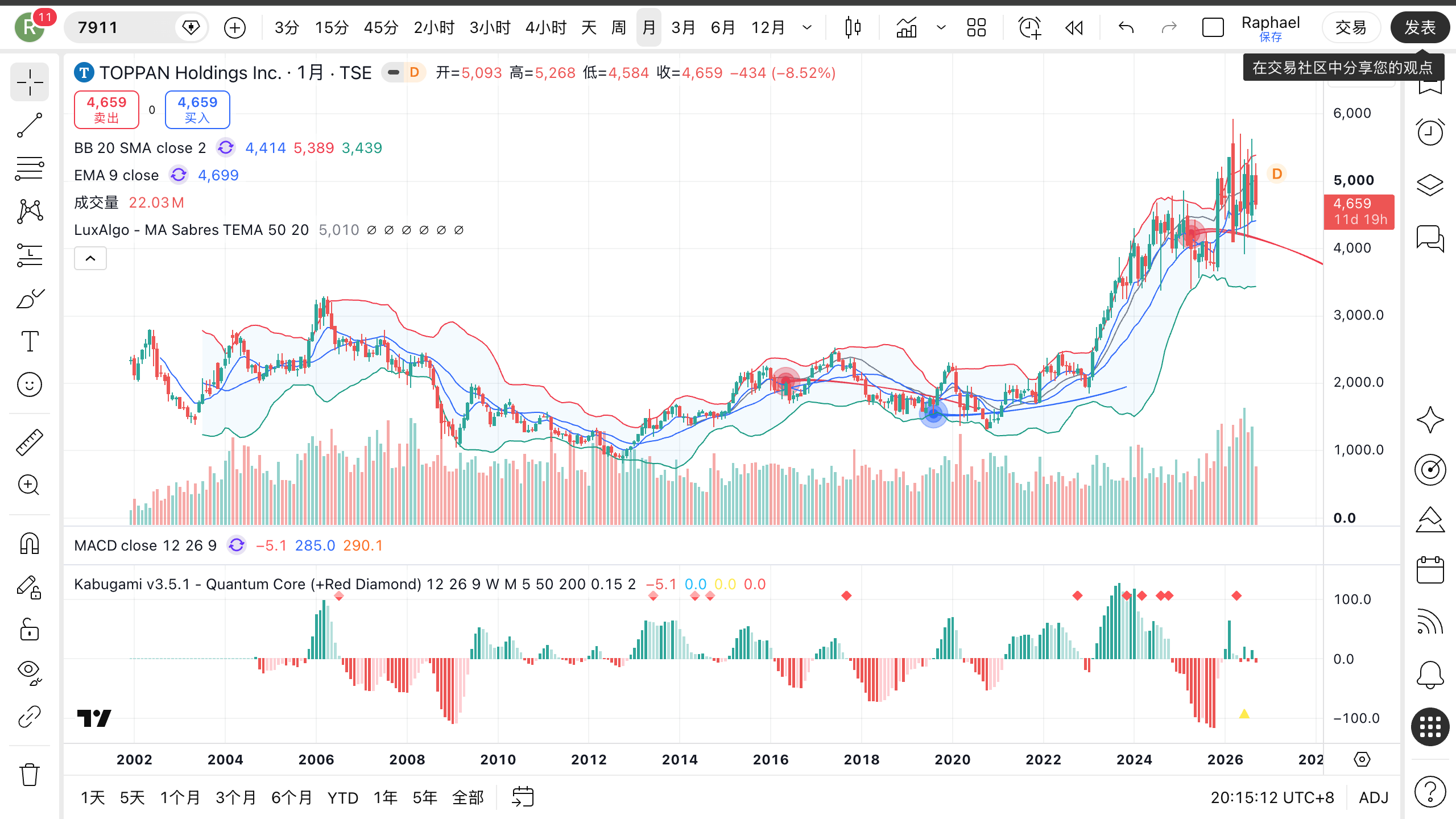Set date range to YTD
Screen dimensions: 1456x819
point(343,798)
